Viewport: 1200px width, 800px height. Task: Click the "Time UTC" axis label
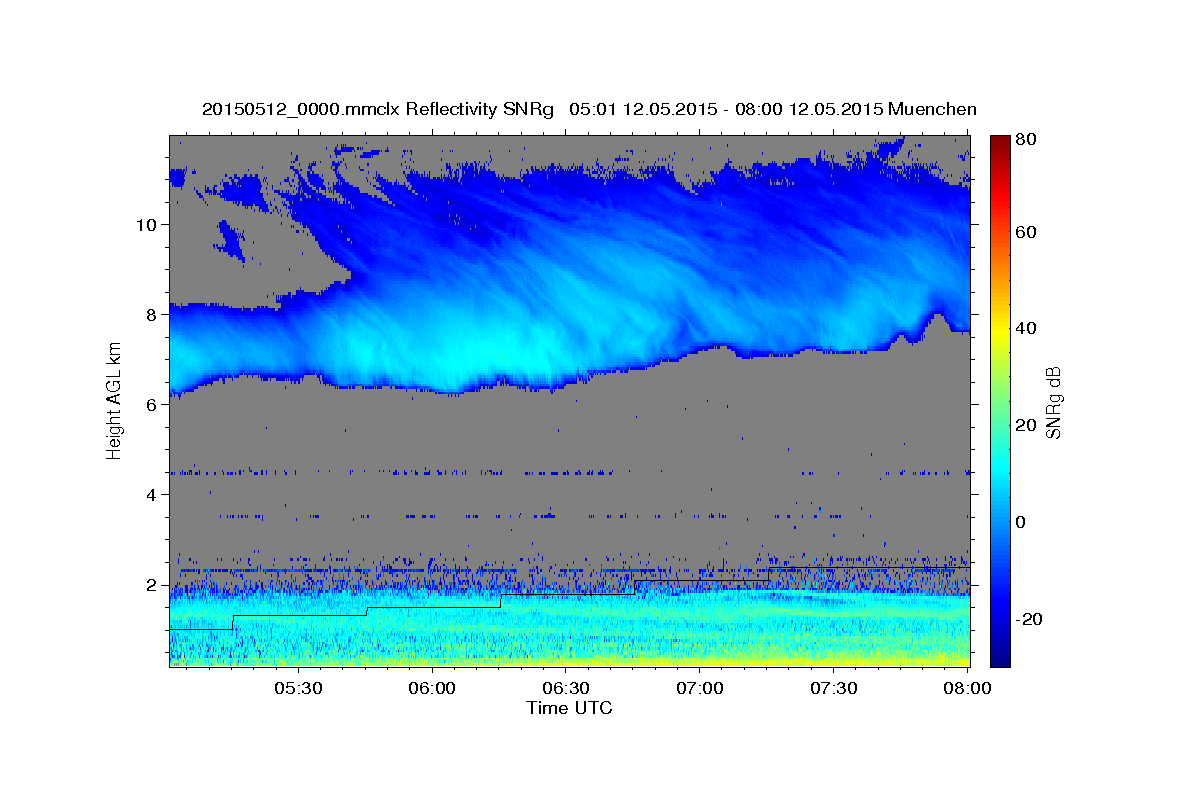[569, 708]
